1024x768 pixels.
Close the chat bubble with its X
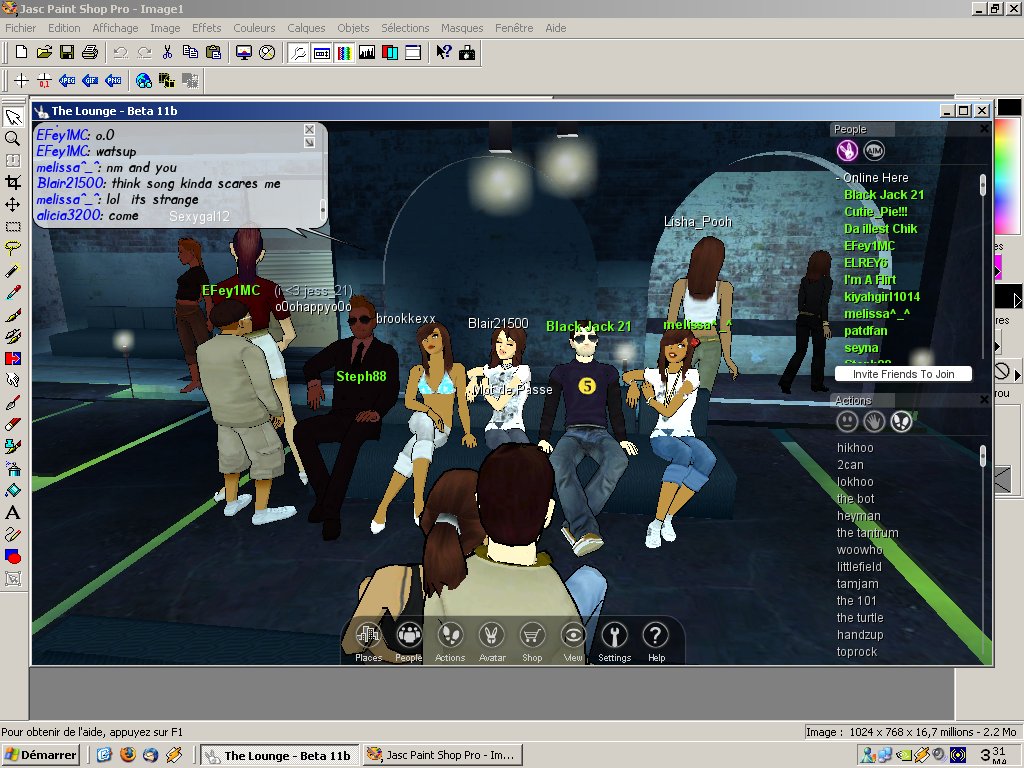click(x=310, y=129)
